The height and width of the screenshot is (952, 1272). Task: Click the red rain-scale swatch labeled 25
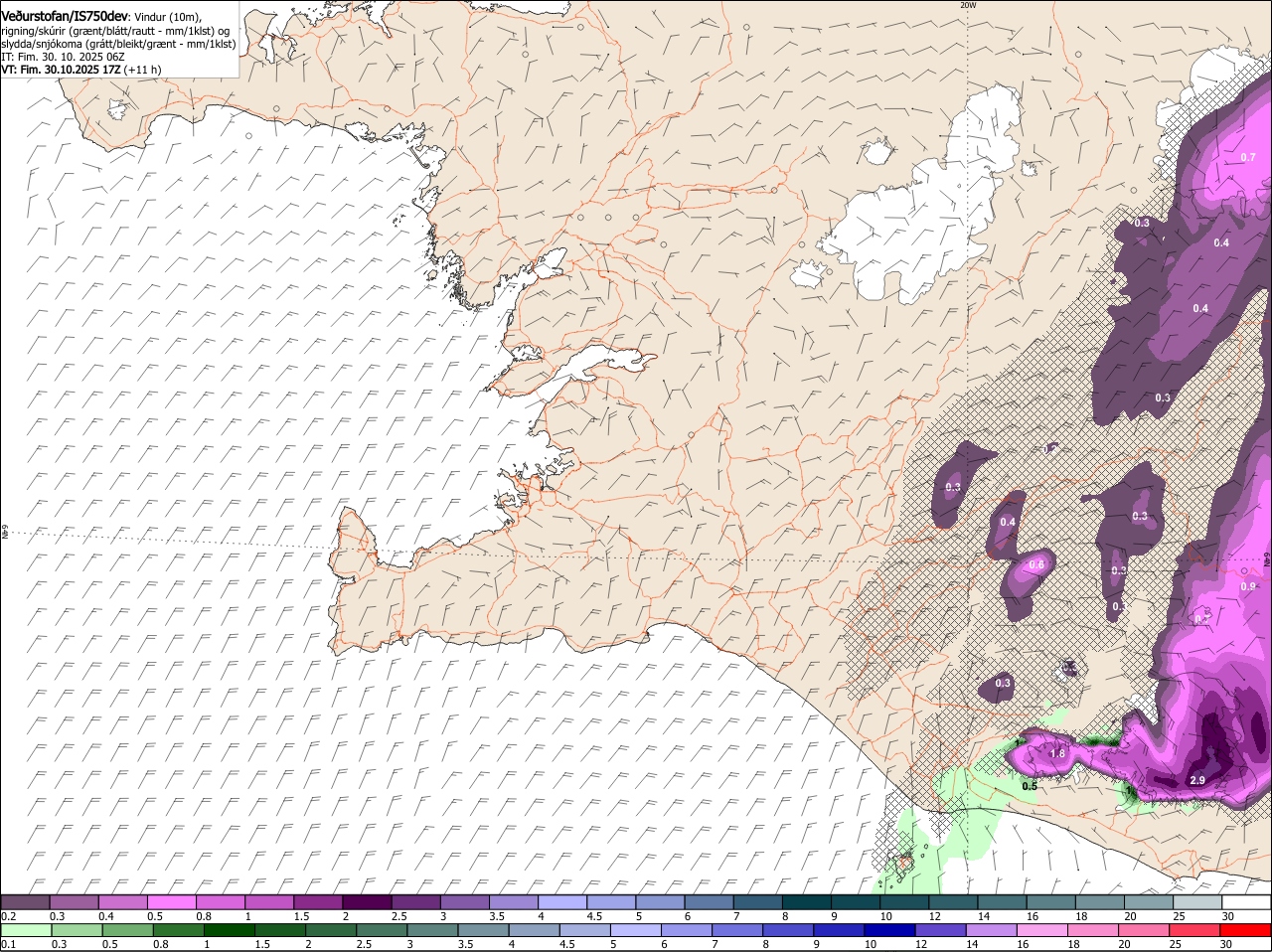1195,930
